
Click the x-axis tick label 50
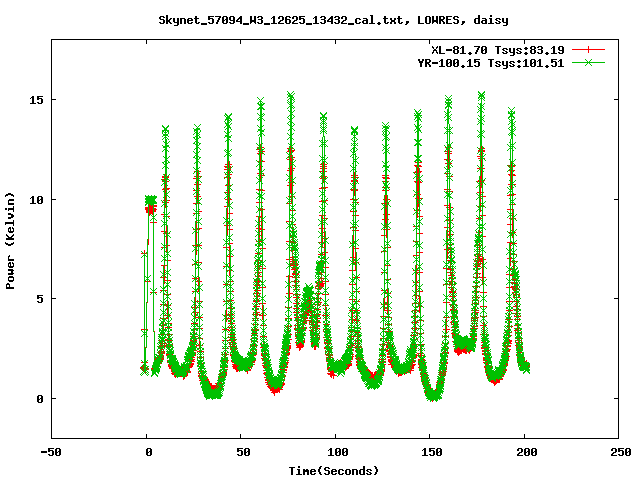click(x=243, y=452)
